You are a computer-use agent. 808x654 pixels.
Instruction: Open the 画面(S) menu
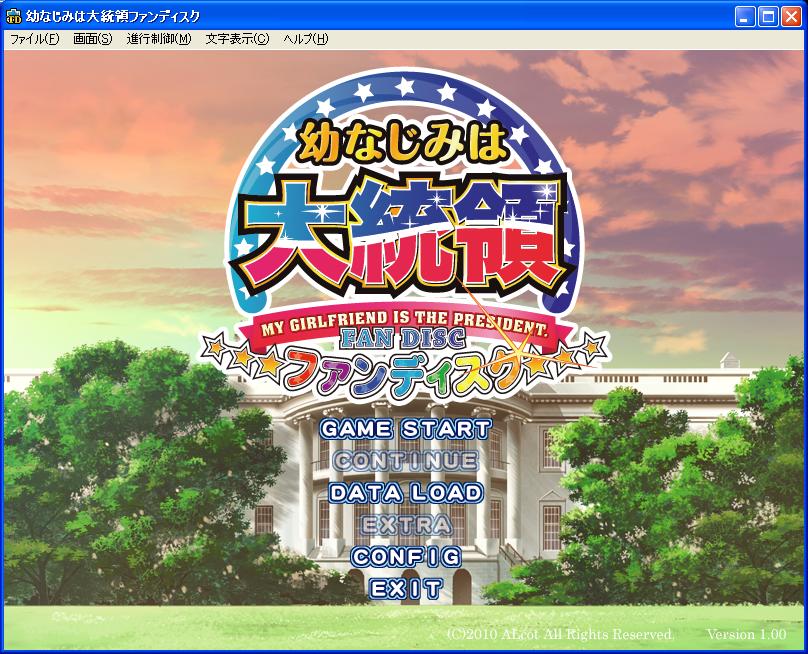tap(92, 39)
